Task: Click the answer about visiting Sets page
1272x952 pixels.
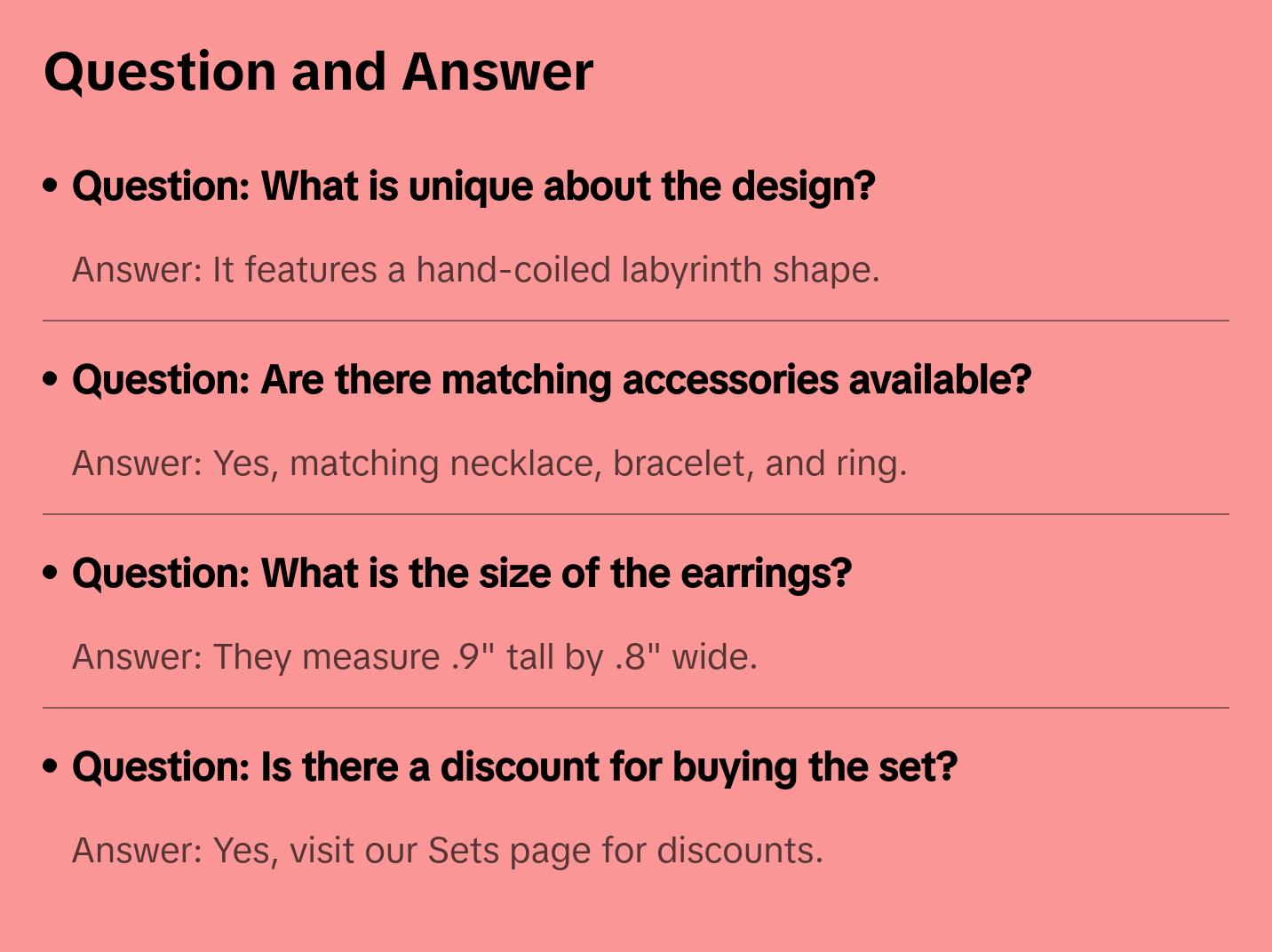Action: (x=447, y=851)
